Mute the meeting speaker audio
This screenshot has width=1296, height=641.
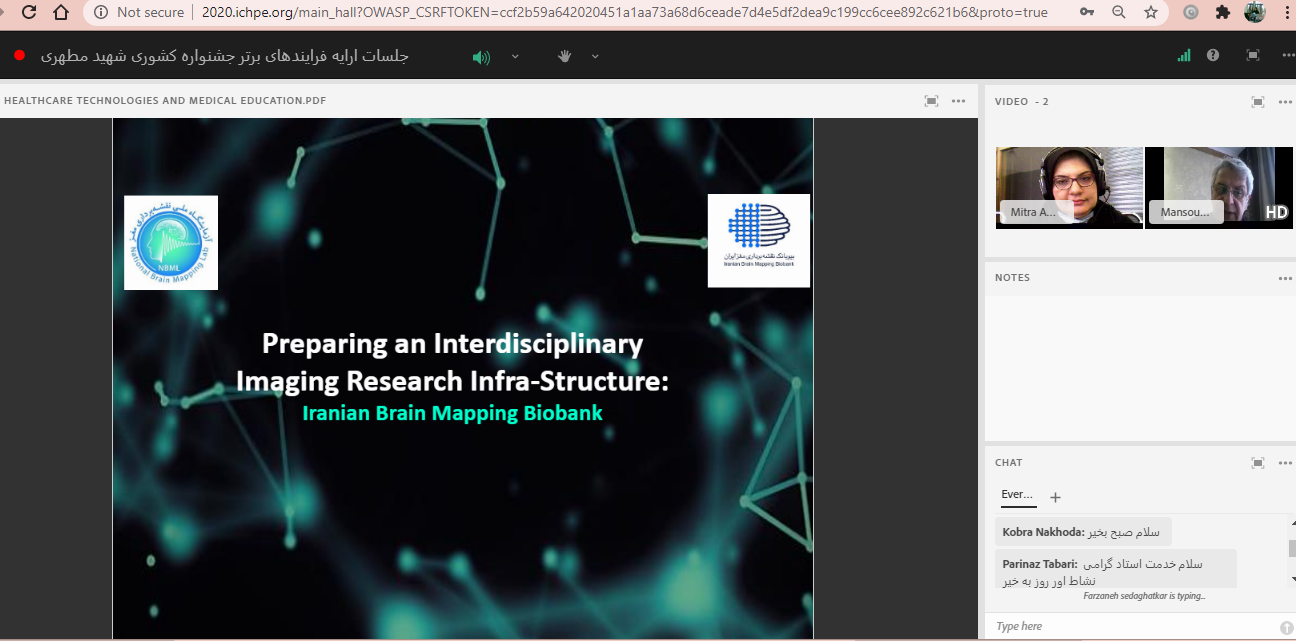481,57
